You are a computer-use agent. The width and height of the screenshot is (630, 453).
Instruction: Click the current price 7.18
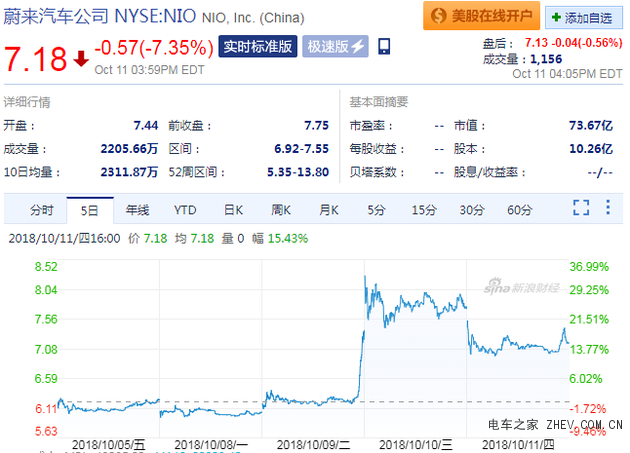click(35, 59)
